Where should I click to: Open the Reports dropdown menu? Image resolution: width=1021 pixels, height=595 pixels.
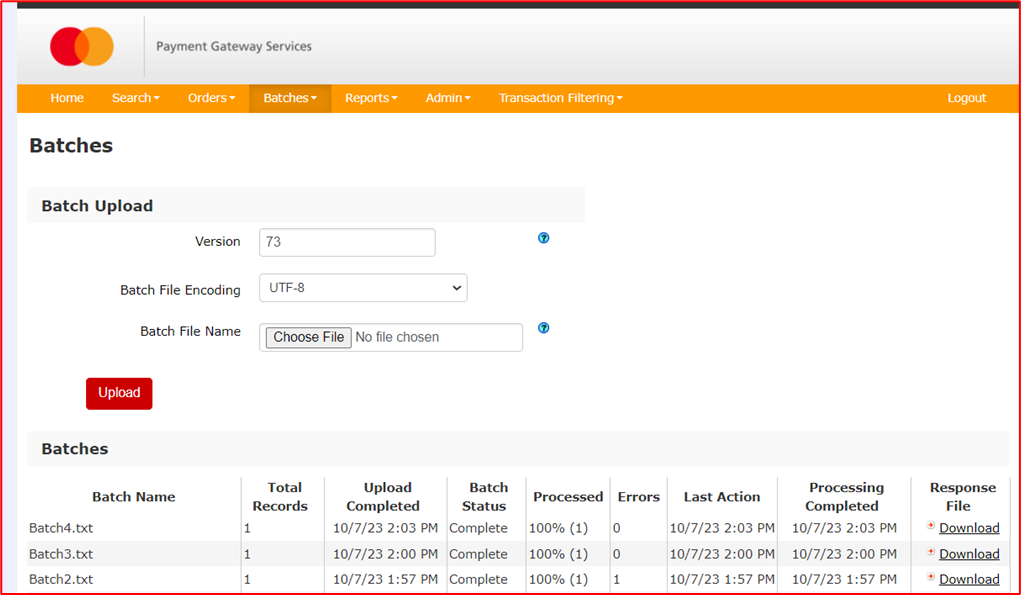(371, 98)
